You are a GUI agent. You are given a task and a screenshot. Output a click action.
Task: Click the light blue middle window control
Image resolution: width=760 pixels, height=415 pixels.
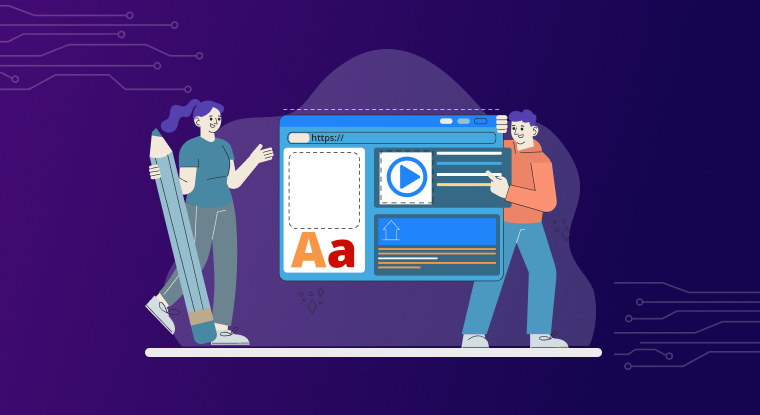coord(463,121)
